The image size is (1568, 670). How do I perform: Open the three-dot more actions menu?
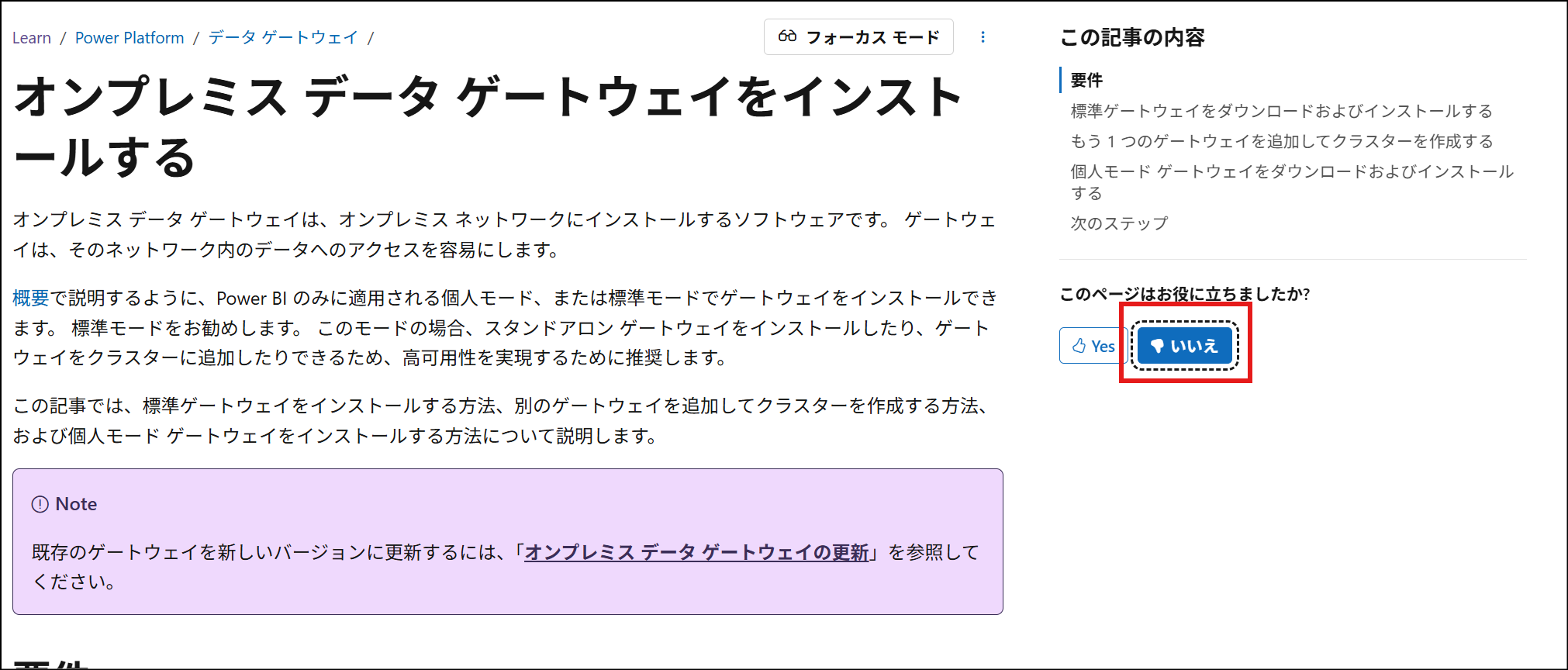(983, 37)
